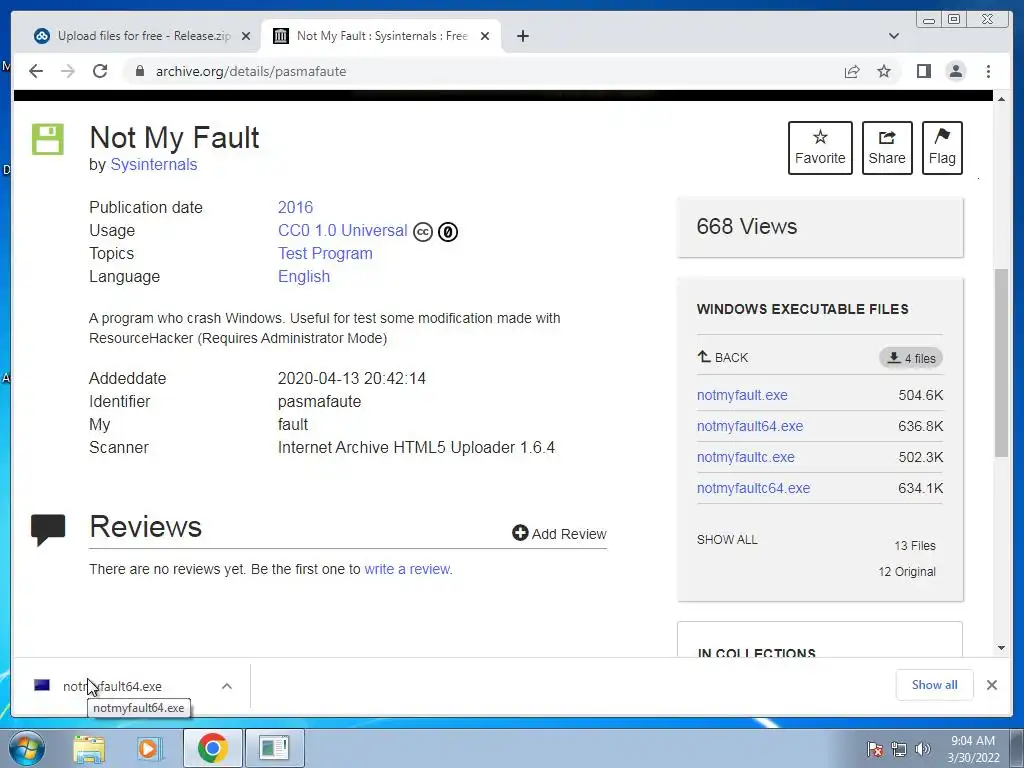Click the network tray icon

899,749
